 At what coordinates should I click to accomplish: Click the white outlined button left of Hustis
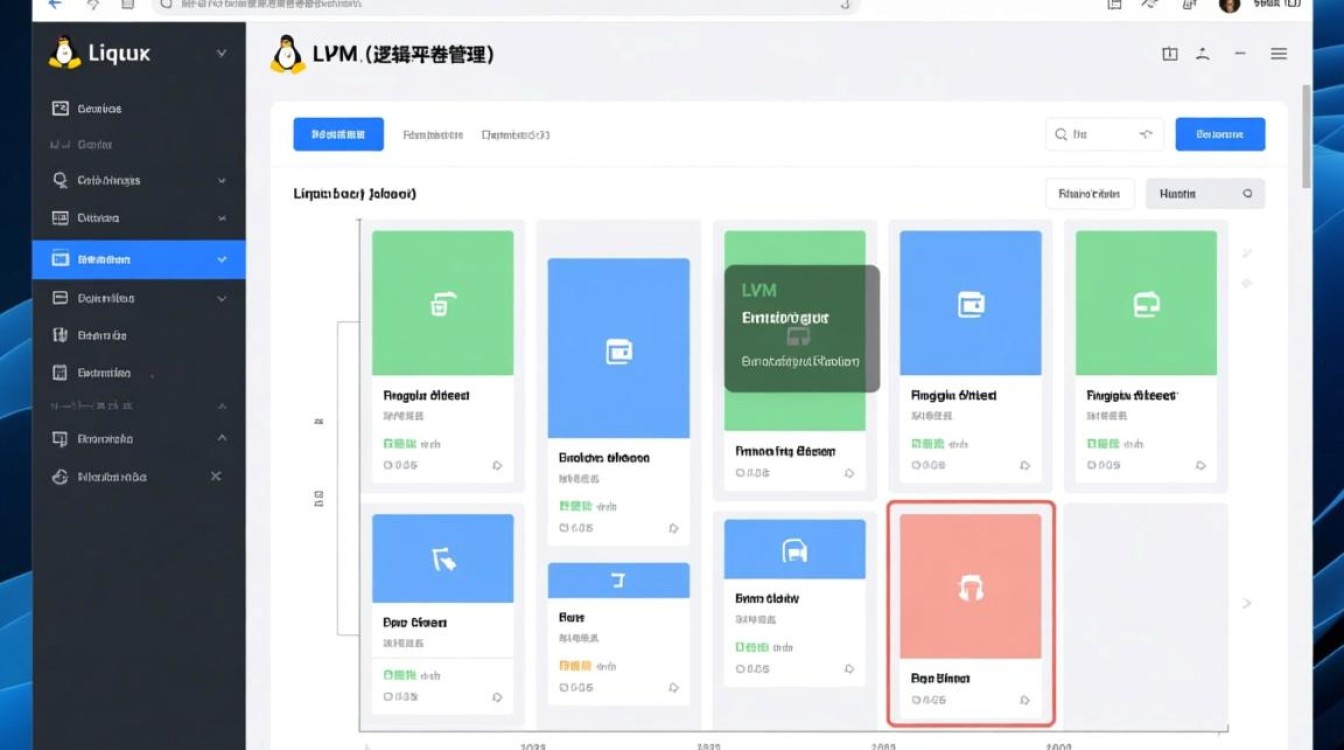click(1089, 194)
